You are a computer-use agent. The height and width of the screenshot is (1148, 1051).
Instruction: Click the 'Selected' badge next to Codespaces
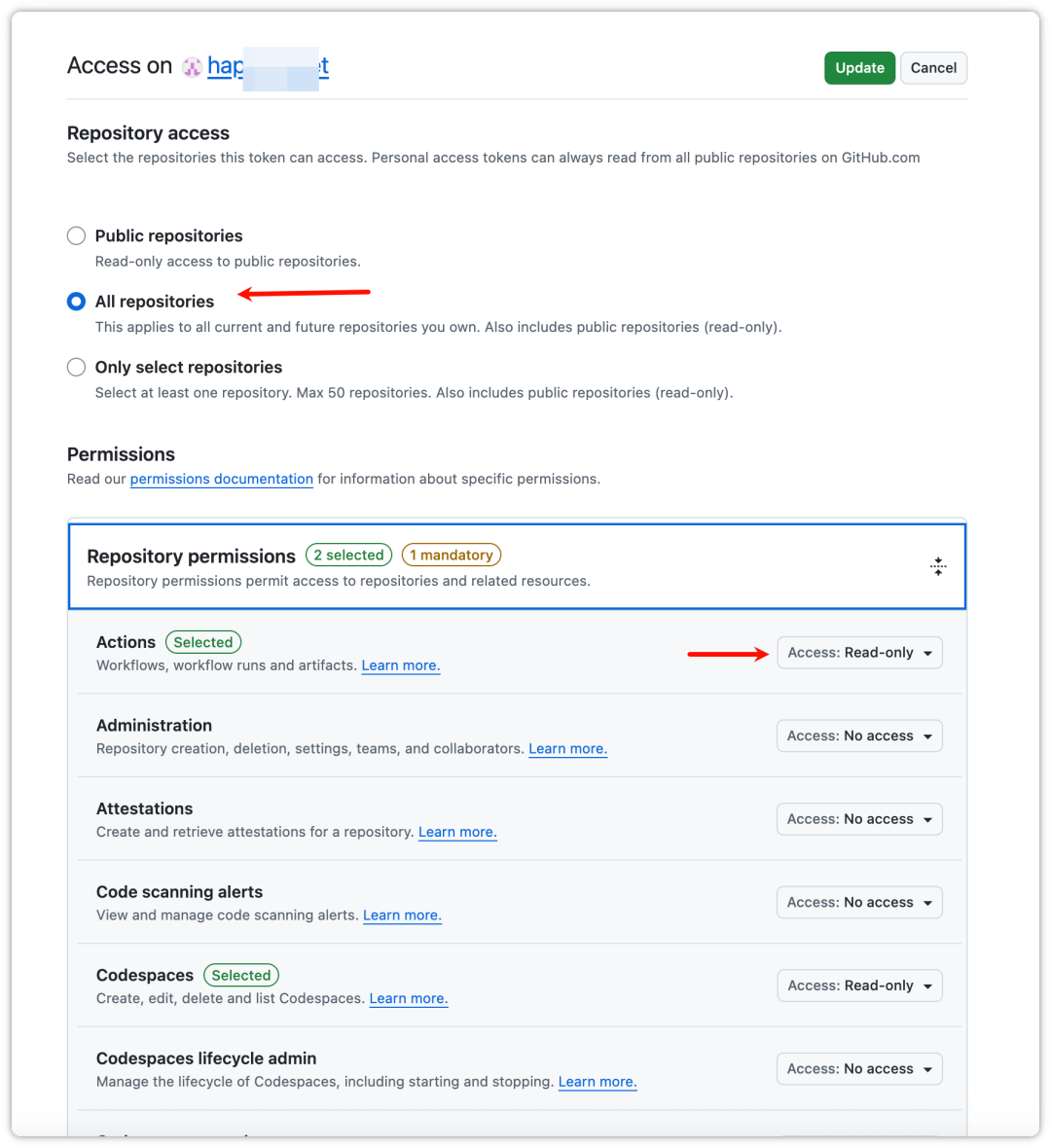240,975
